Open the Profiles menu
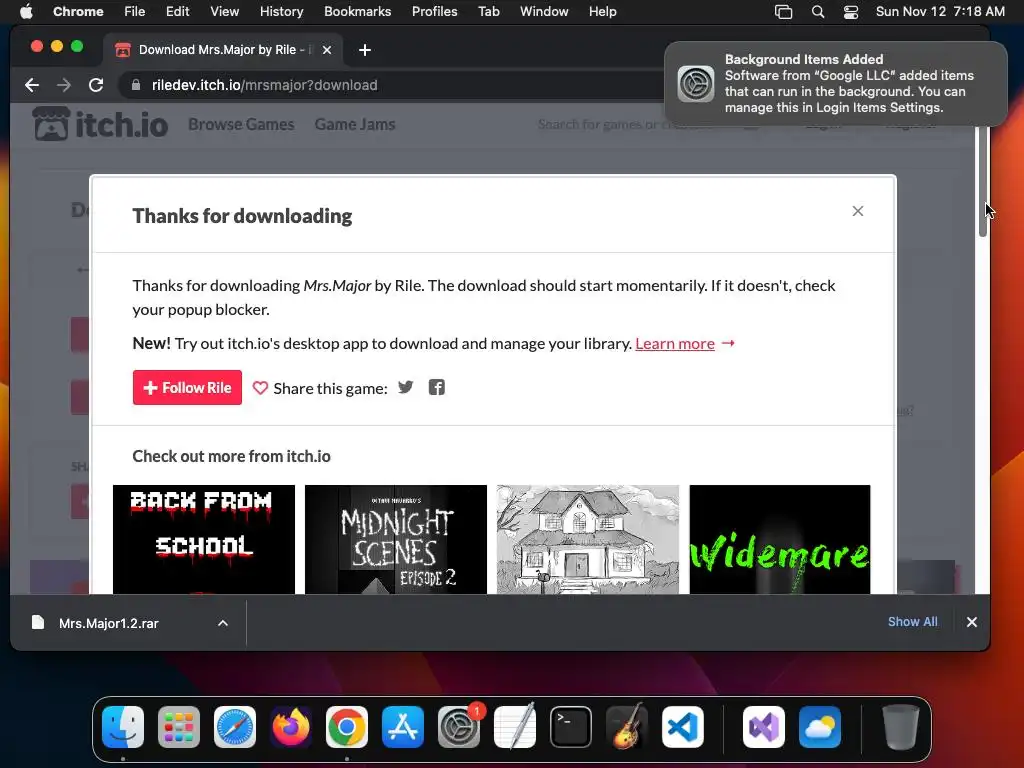 [434, 11]
